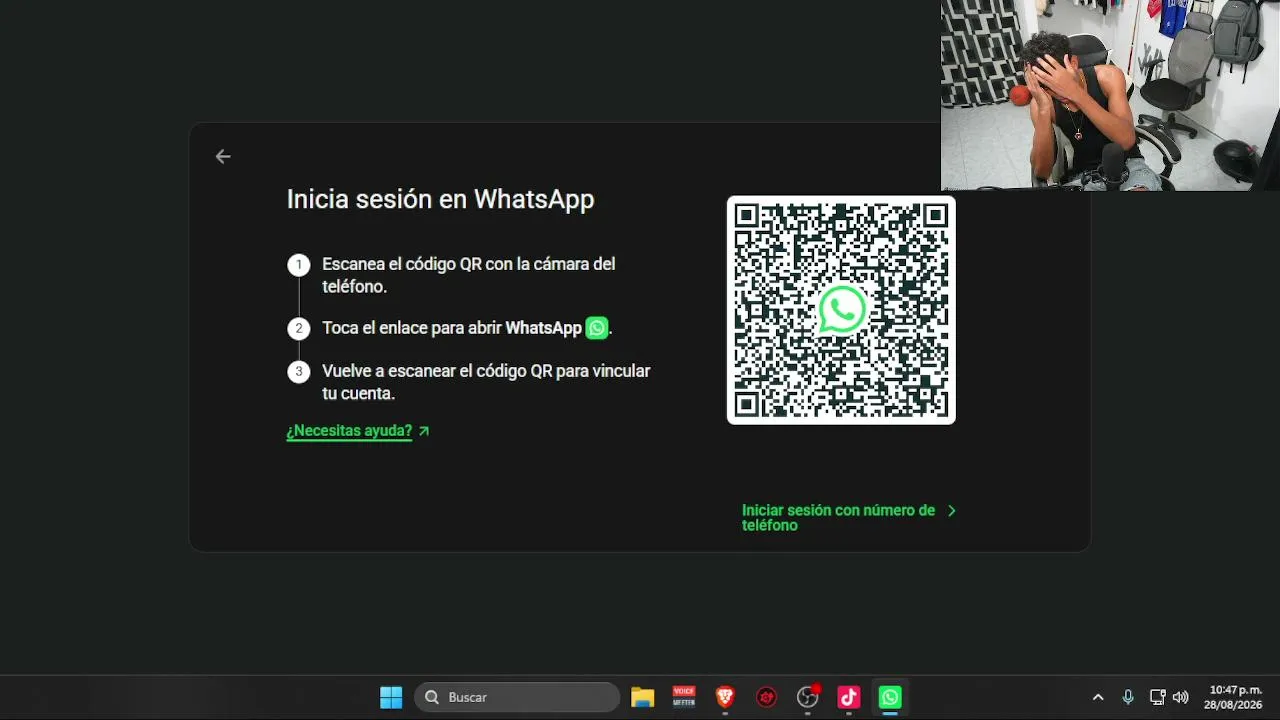
Task: Show hidden system tray icons
Action: [1098, 697]
